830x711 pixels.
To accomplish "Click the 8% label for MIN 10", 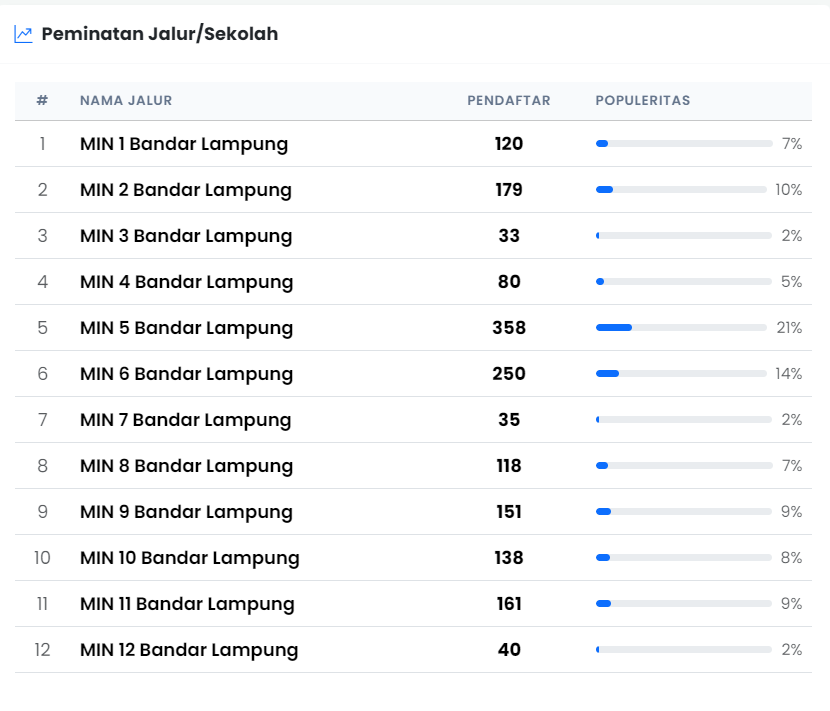I will pos(791,558).
